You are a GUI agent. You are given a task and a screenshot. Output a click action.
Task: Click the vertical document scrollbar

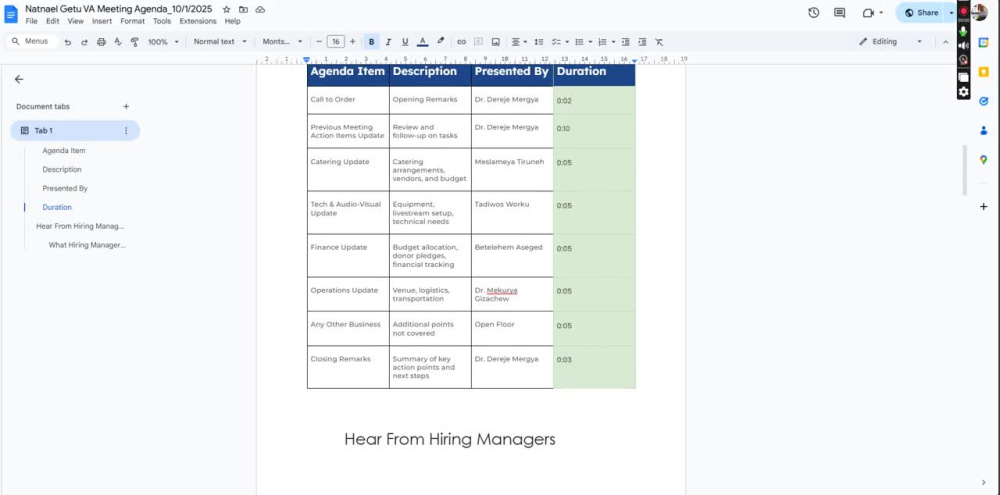964,170
